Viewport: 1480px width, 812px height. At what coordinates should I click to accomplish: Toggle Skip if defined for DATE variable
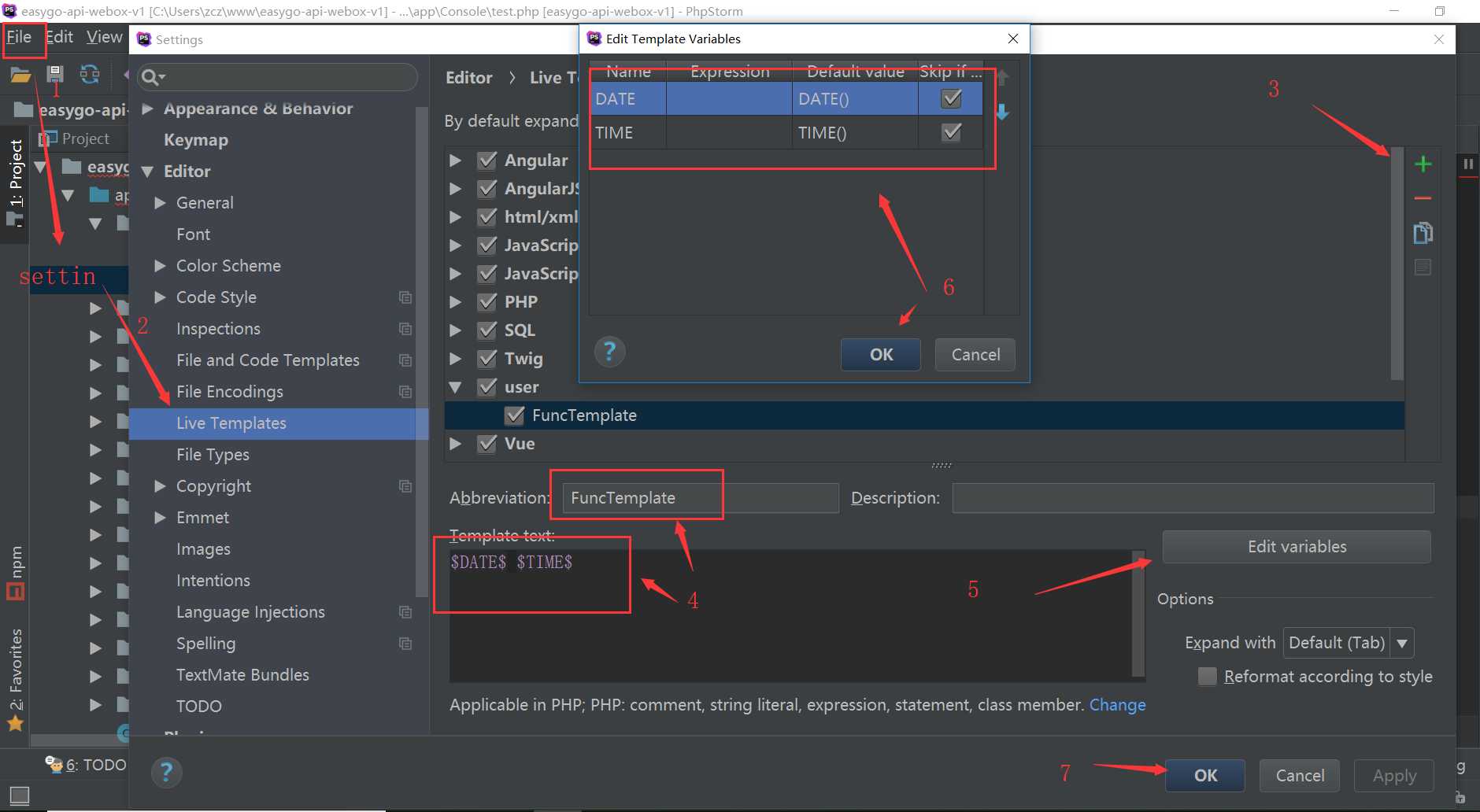click(951, 98)
